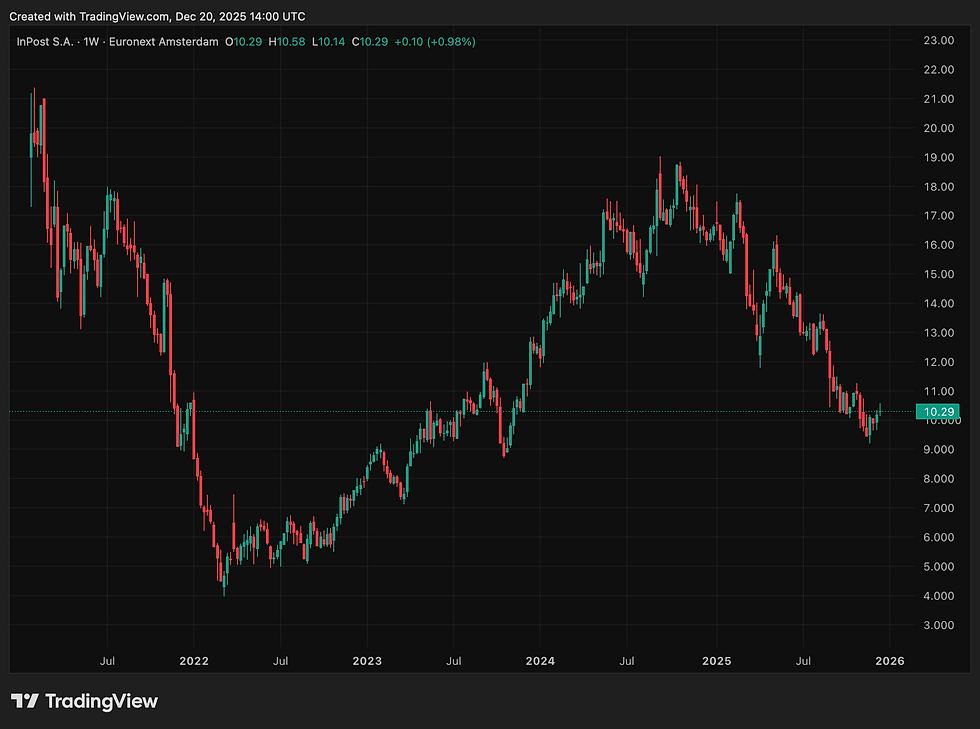Click the 22.00 price axis label
This screenshot has width=980, height=729.
pos(939,69)
